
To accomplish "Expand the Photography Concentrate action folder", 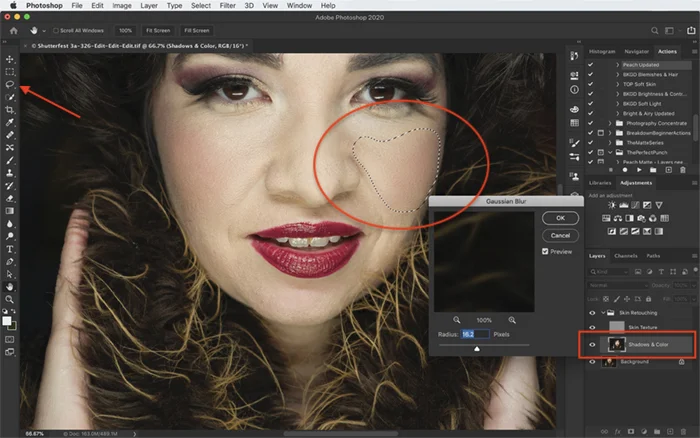I will [x=610, y=121].
